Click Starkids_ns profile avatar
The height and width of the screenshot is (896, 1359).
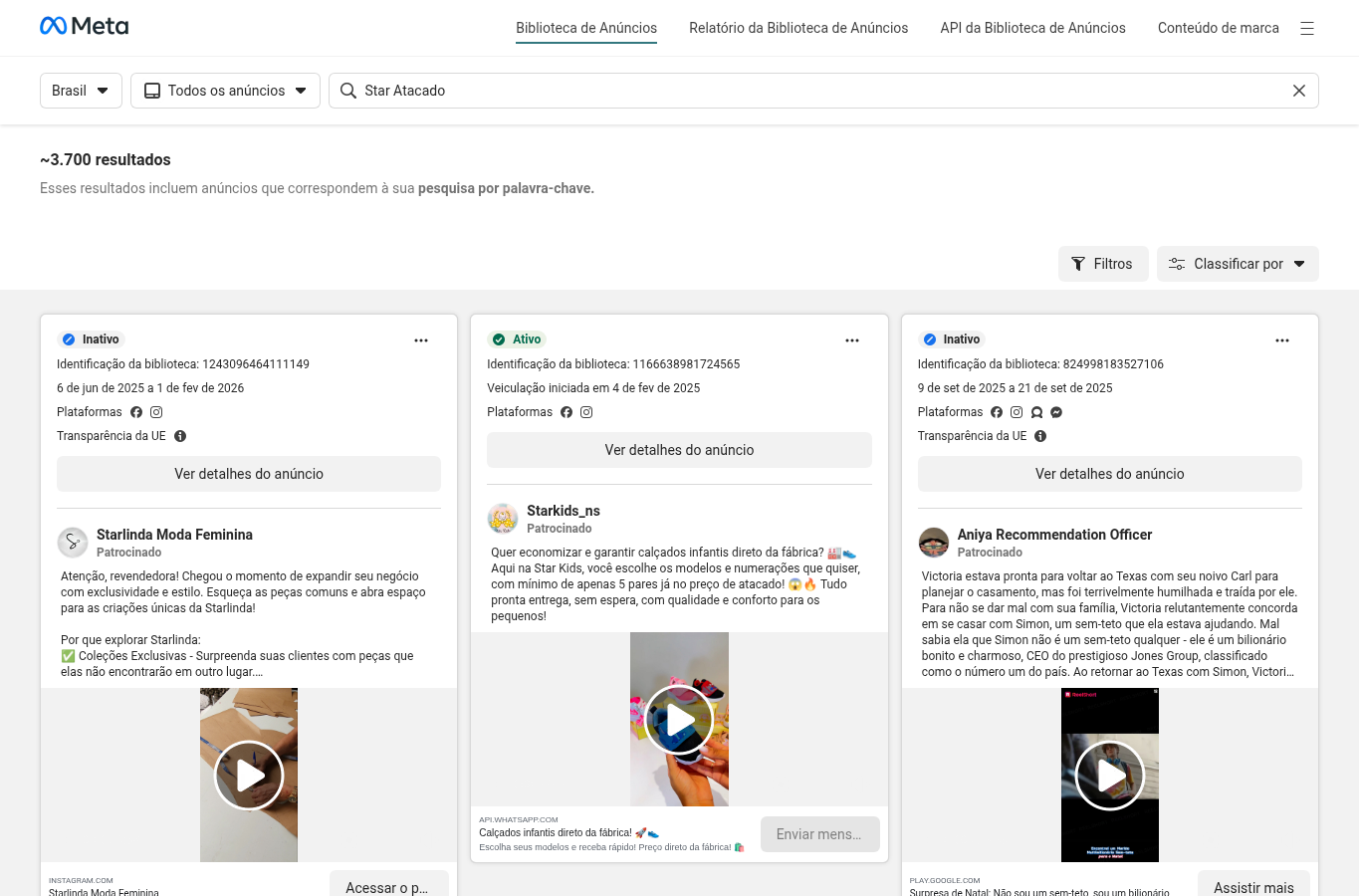tap(503, 519)
